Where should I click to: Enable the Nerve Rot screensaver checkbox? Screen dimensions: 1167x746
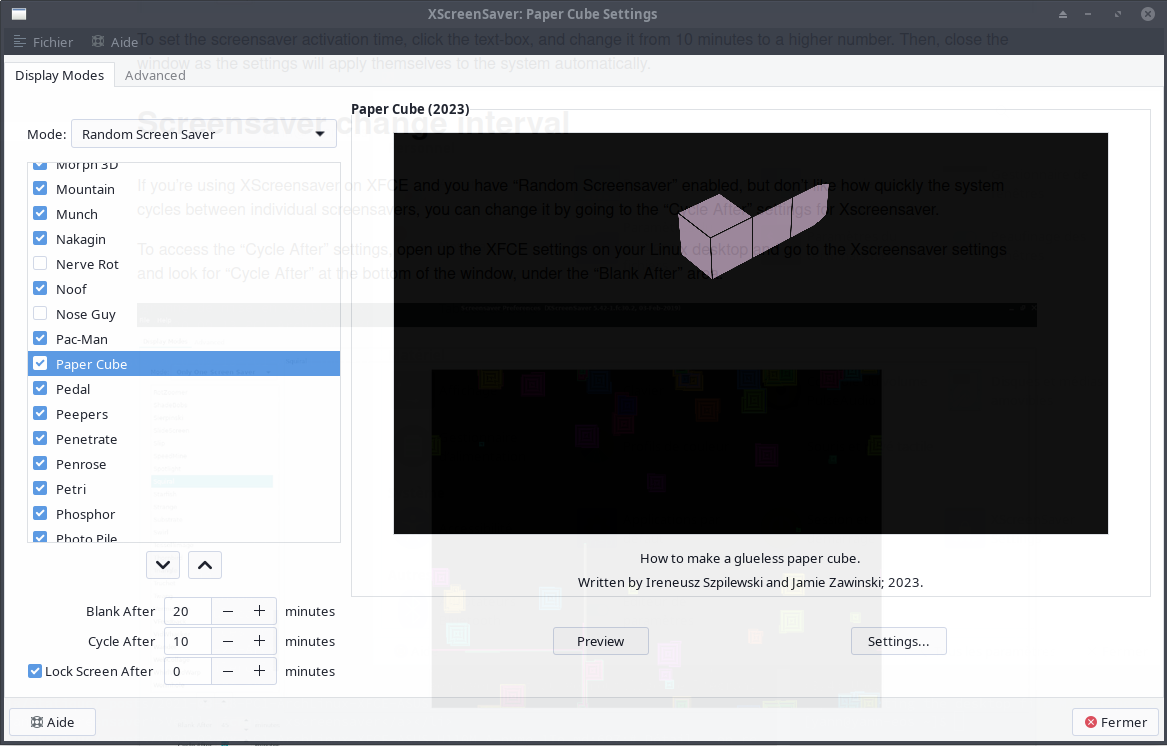(40, 264)
